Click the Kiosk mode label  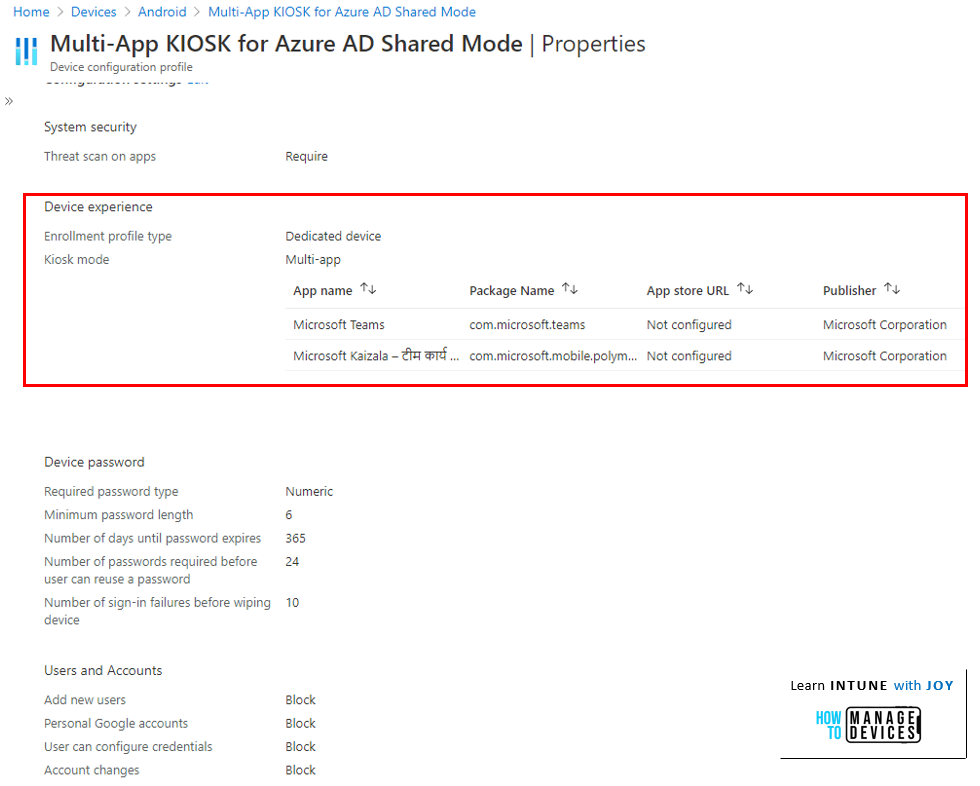[76, 260]
